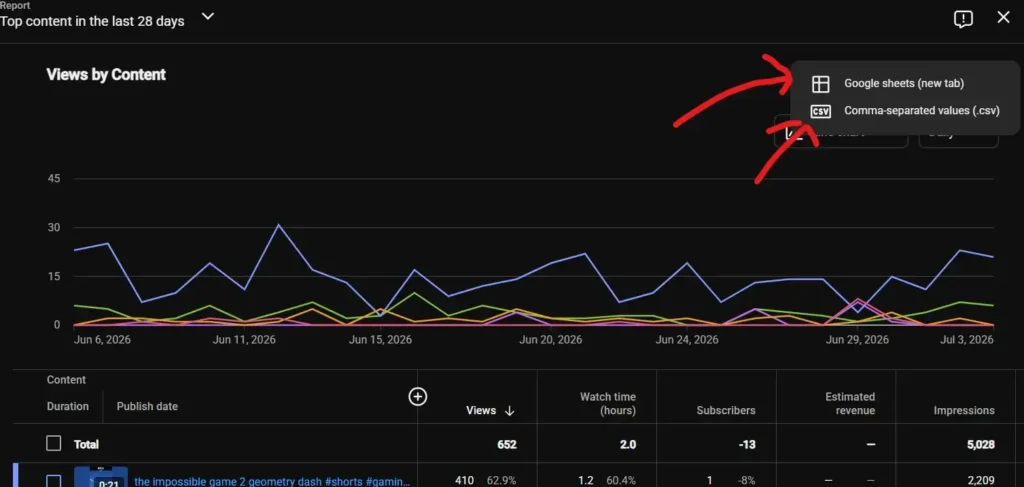Sort by Watch time (hours) column

(x=607, y=403)
